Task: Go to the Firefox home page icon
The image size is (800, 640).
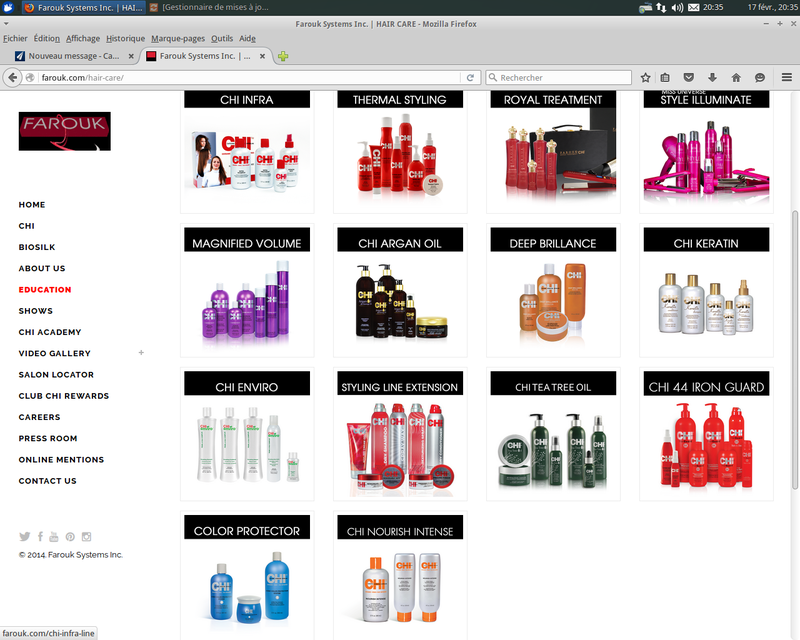Action: tap(736, 78)
